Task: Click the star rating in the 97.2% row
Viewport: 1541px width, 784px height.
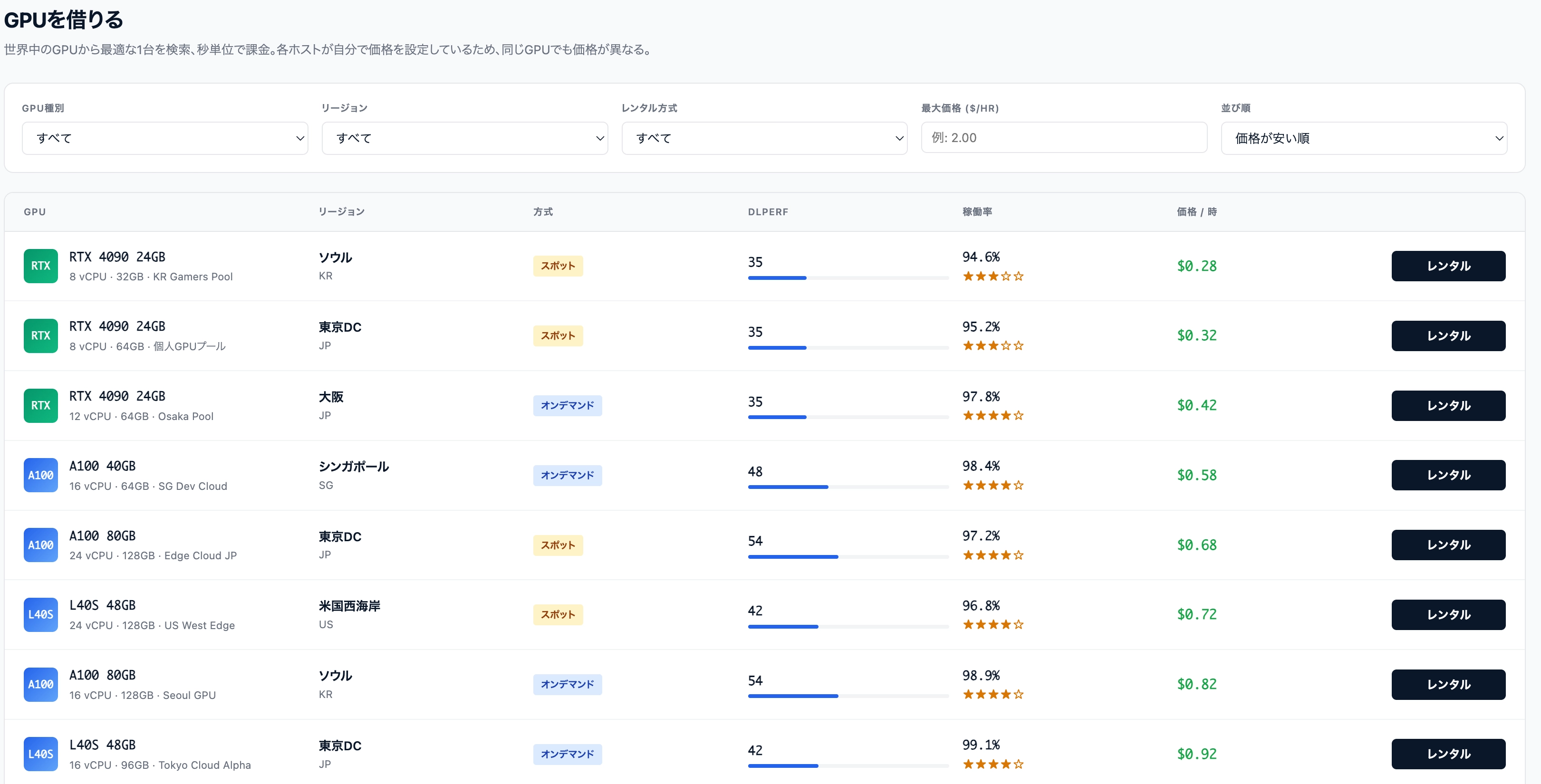Action: (x=993, y=555)
